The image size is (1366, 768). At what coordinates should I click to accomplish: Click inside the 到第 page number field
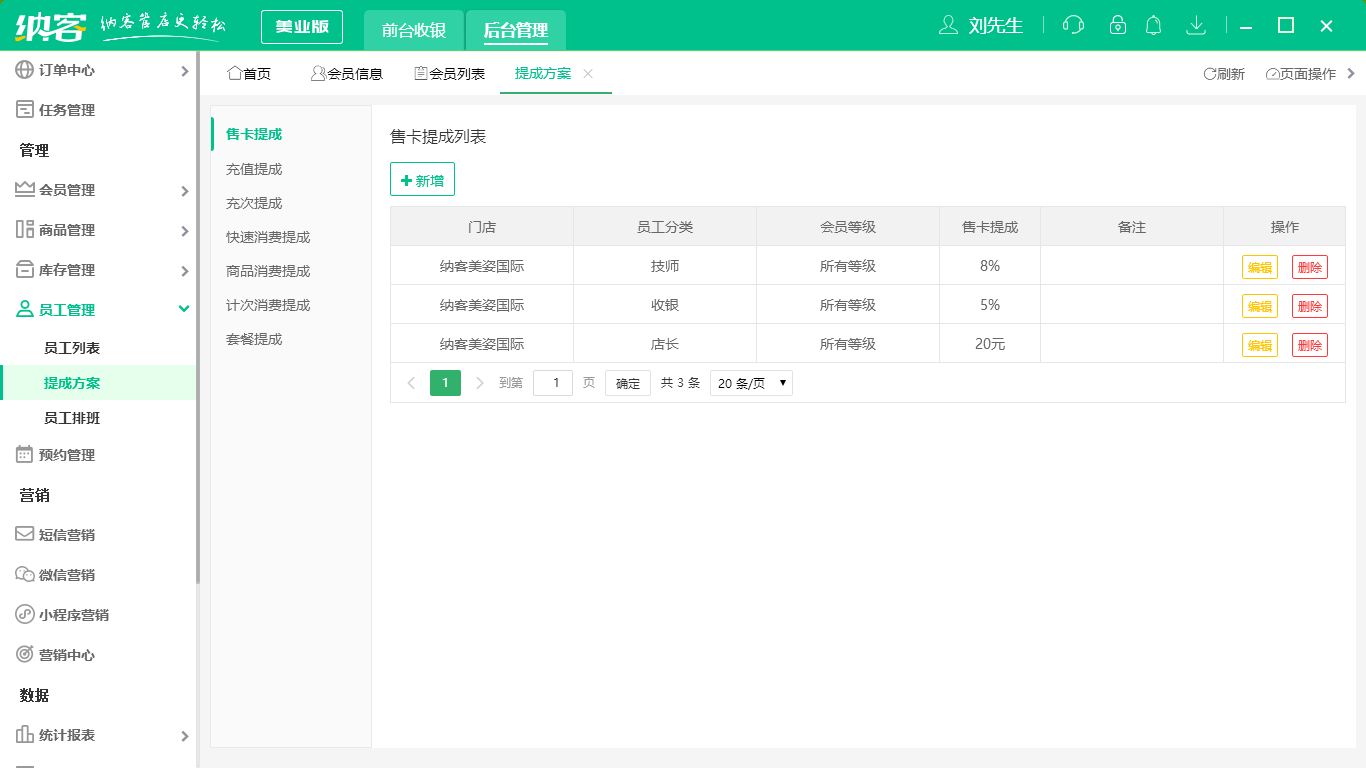pyautogui.click(x=552, y=382)
